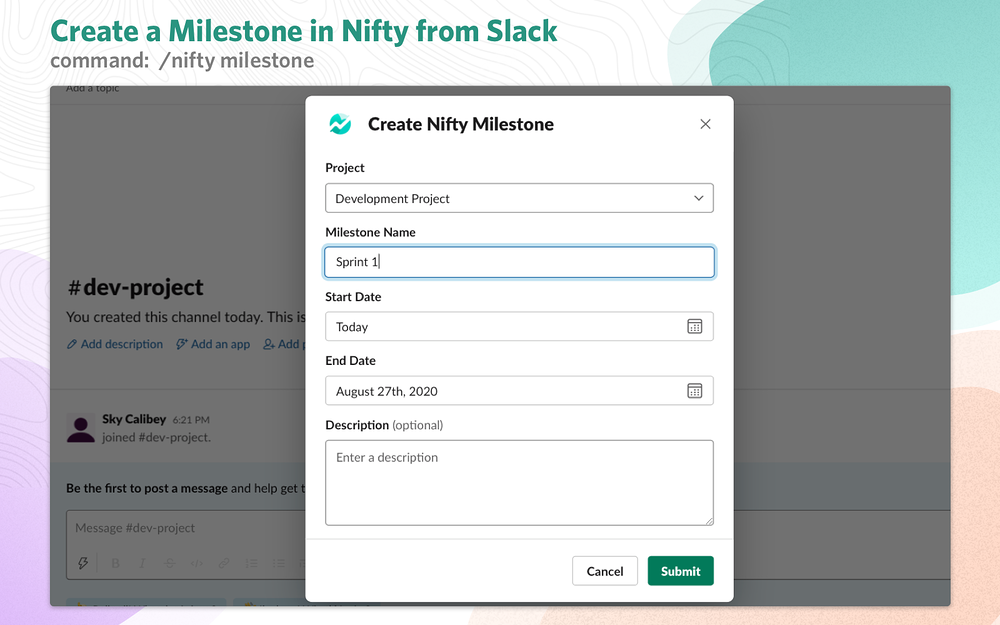Click the add people icon in Slack channel
Viewport: 1000px width, 625px height.
click(269, 344)
